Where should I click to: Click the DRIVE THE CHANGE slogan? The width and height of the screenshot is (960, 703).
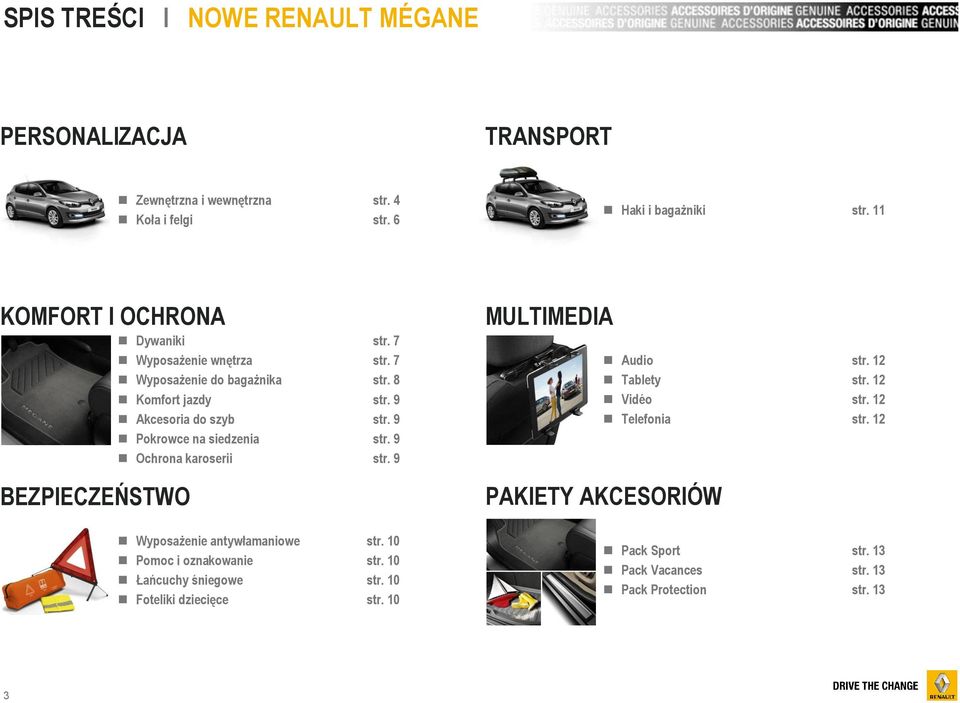pos(875,686)
